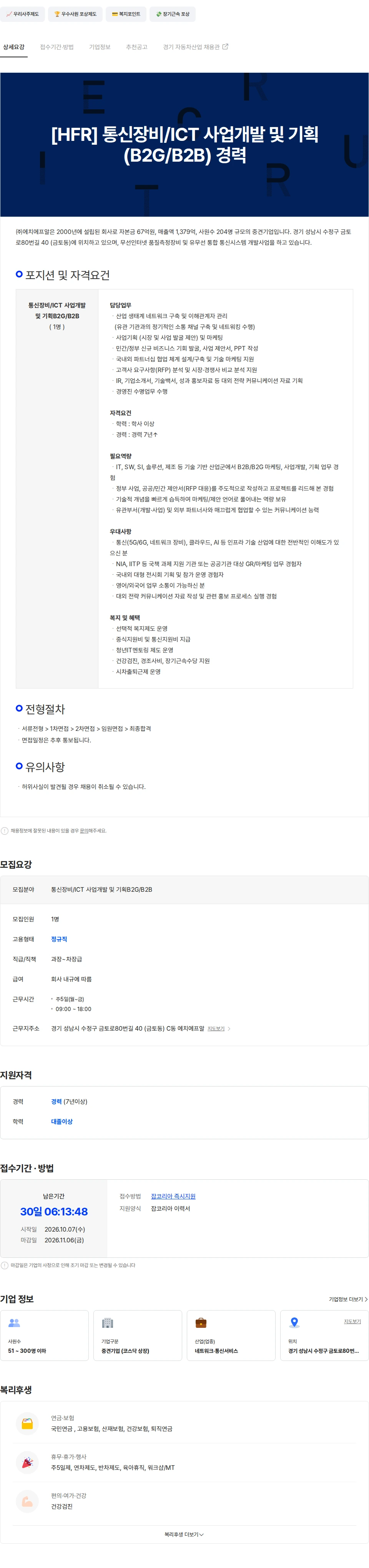Click the 우수사원 포상제도 tag
Image resolution: width=369 pixels, height=1568 pixels.
[75, 14]
